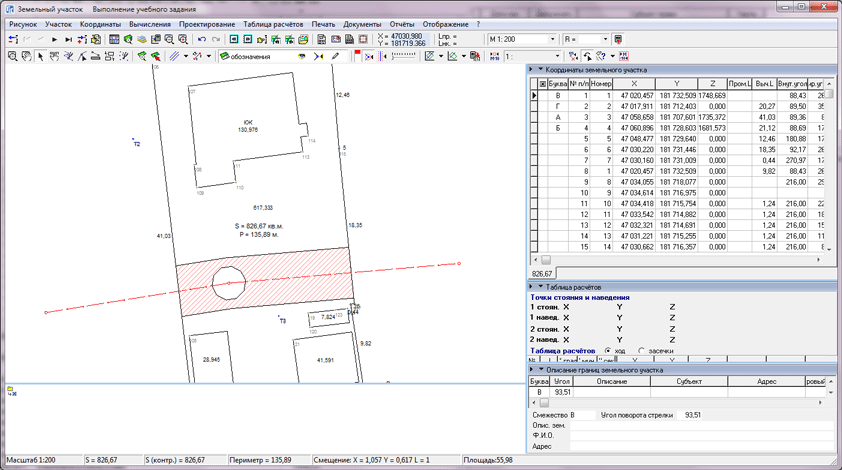Open the Проектирование menu
Image resolution: width=842 pixels, height=470 pixels.
(207, 24)
